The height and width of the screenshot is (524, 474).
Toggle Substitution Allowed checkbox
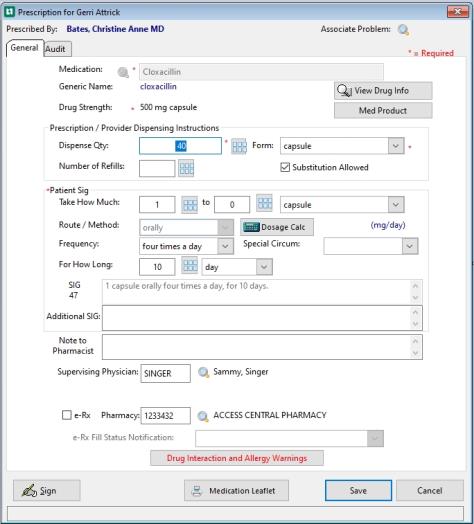[285, 167]
